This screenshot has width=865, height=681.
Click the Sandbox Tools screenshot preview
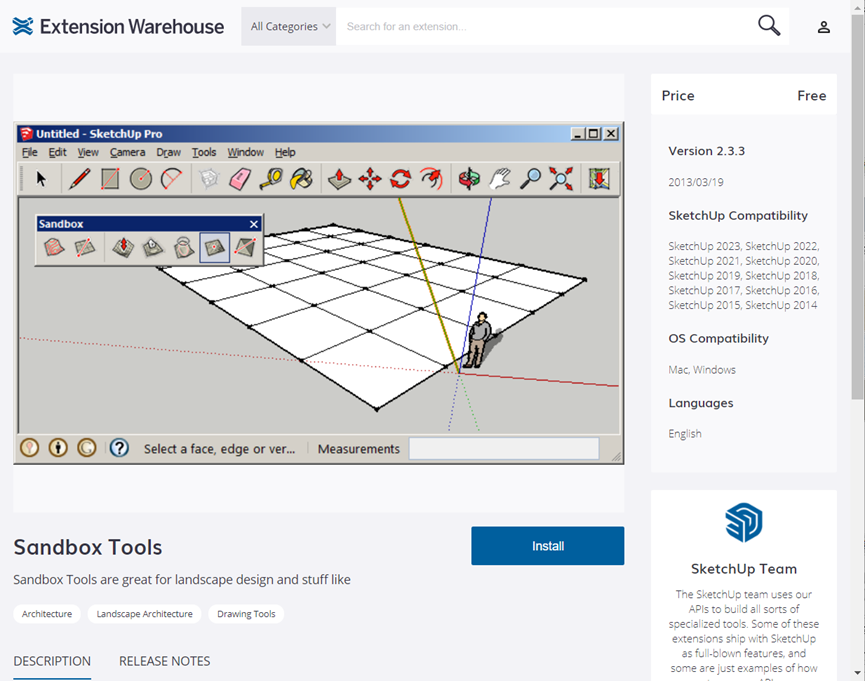point(319,293)
